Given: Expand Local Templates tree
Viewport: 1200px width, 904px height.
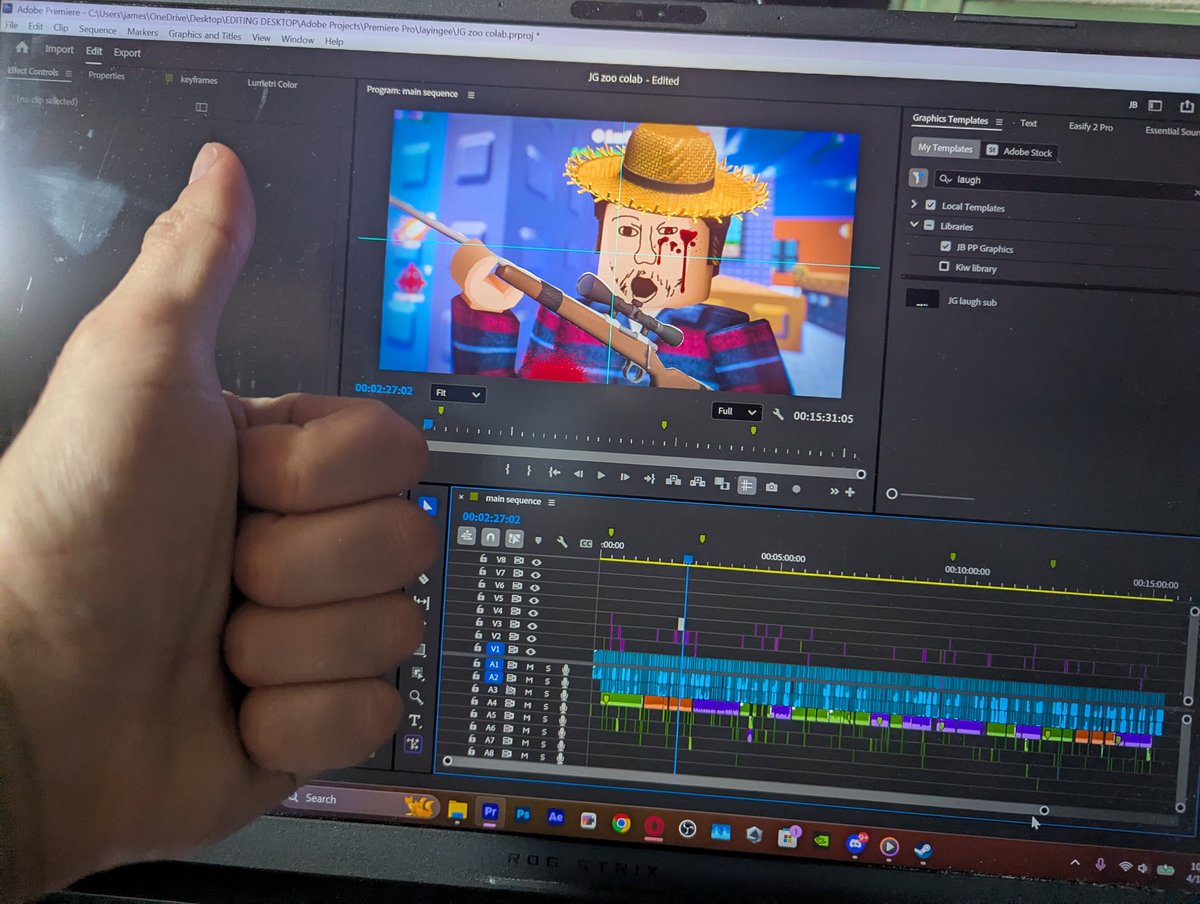Looking at the screenshot, I should coord(914,204).
